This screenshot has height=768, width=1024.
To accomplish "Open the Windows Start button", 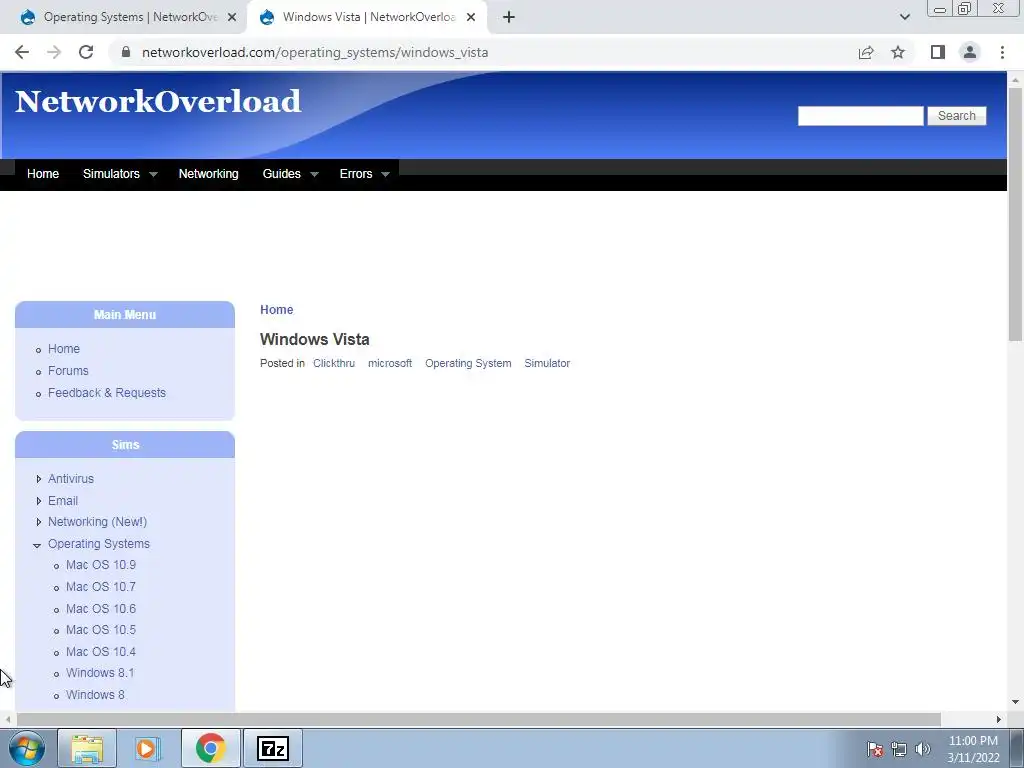I will [x=27, y=748].
